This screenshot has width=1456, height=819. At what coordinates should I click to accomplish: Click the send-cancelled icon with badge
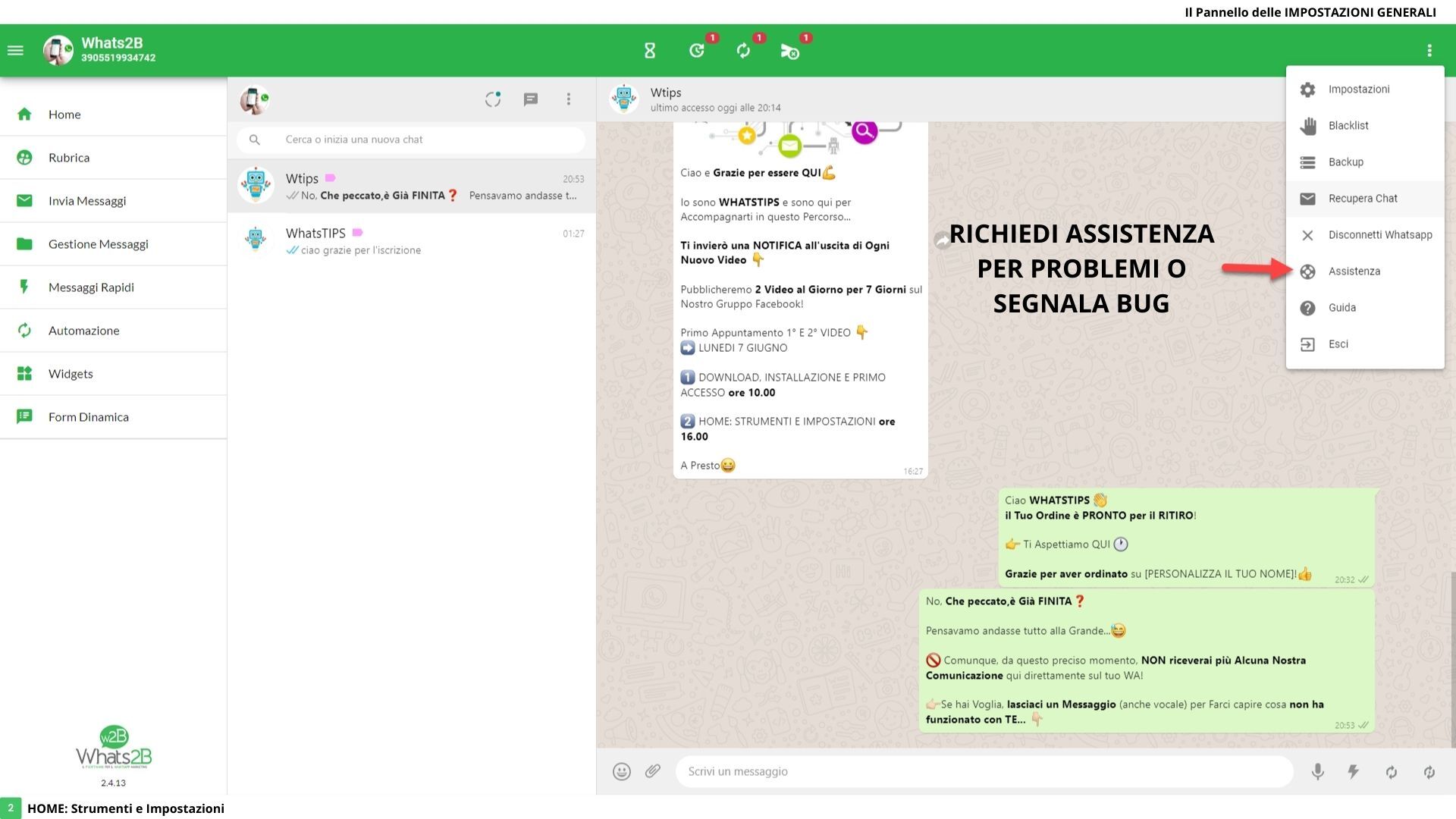(x=789, y=51)
